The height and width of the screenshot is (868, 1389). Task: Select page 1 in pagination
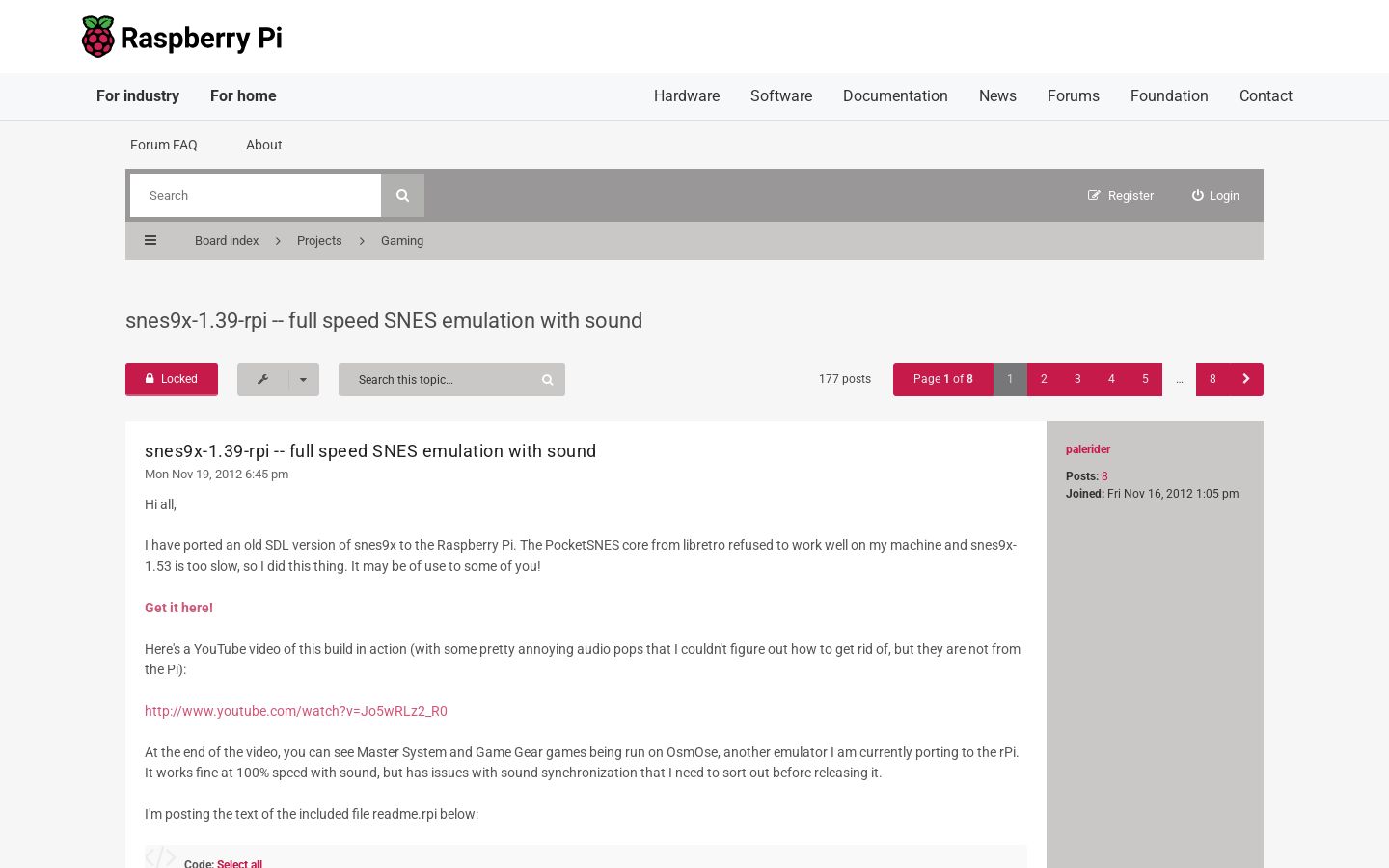click(x=1010, y=379)
